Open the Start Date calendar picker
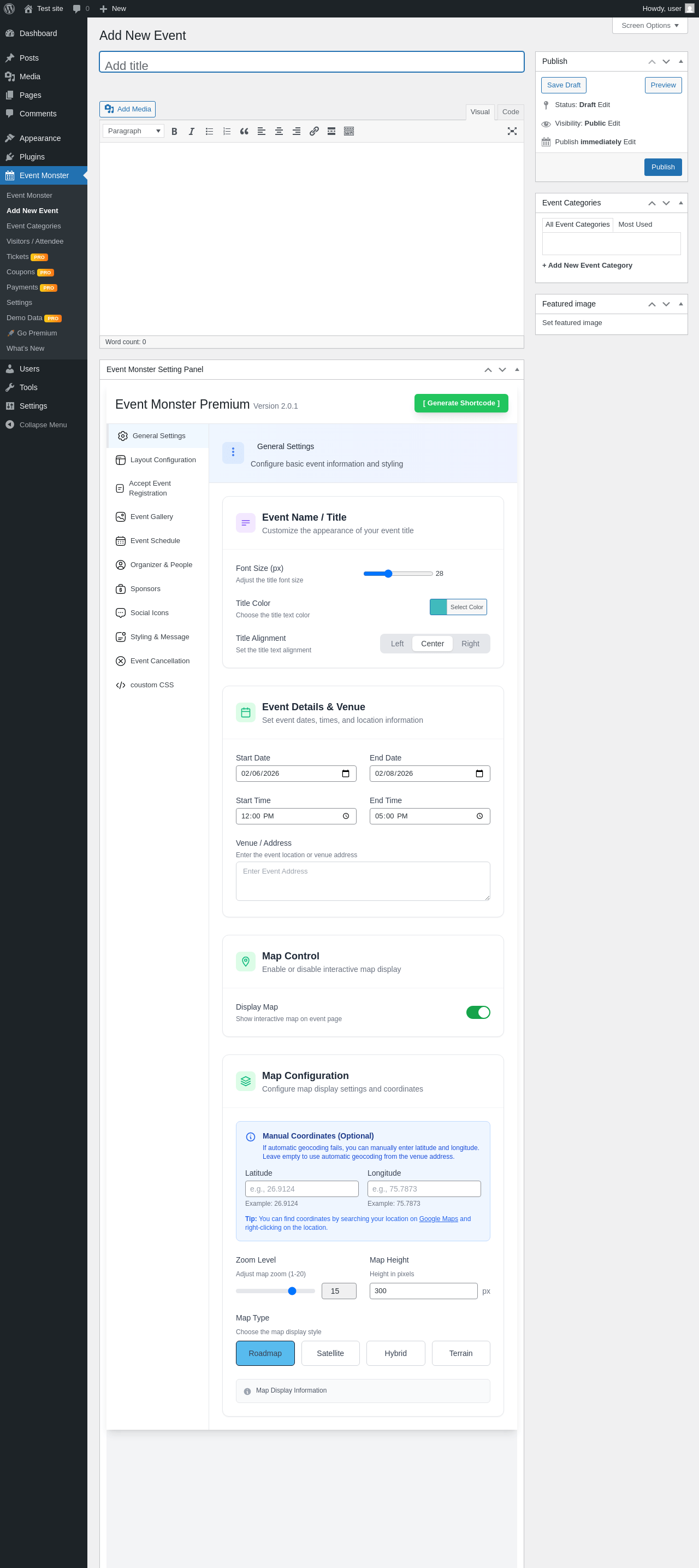Screen dimensions: 699x1568 tap(346, 774)
